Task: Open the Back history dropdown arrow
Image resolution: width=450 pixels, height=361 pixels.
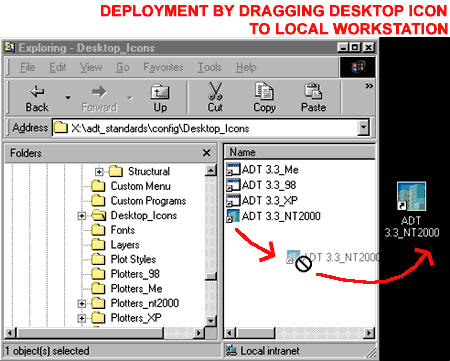Action: [68, 98]
